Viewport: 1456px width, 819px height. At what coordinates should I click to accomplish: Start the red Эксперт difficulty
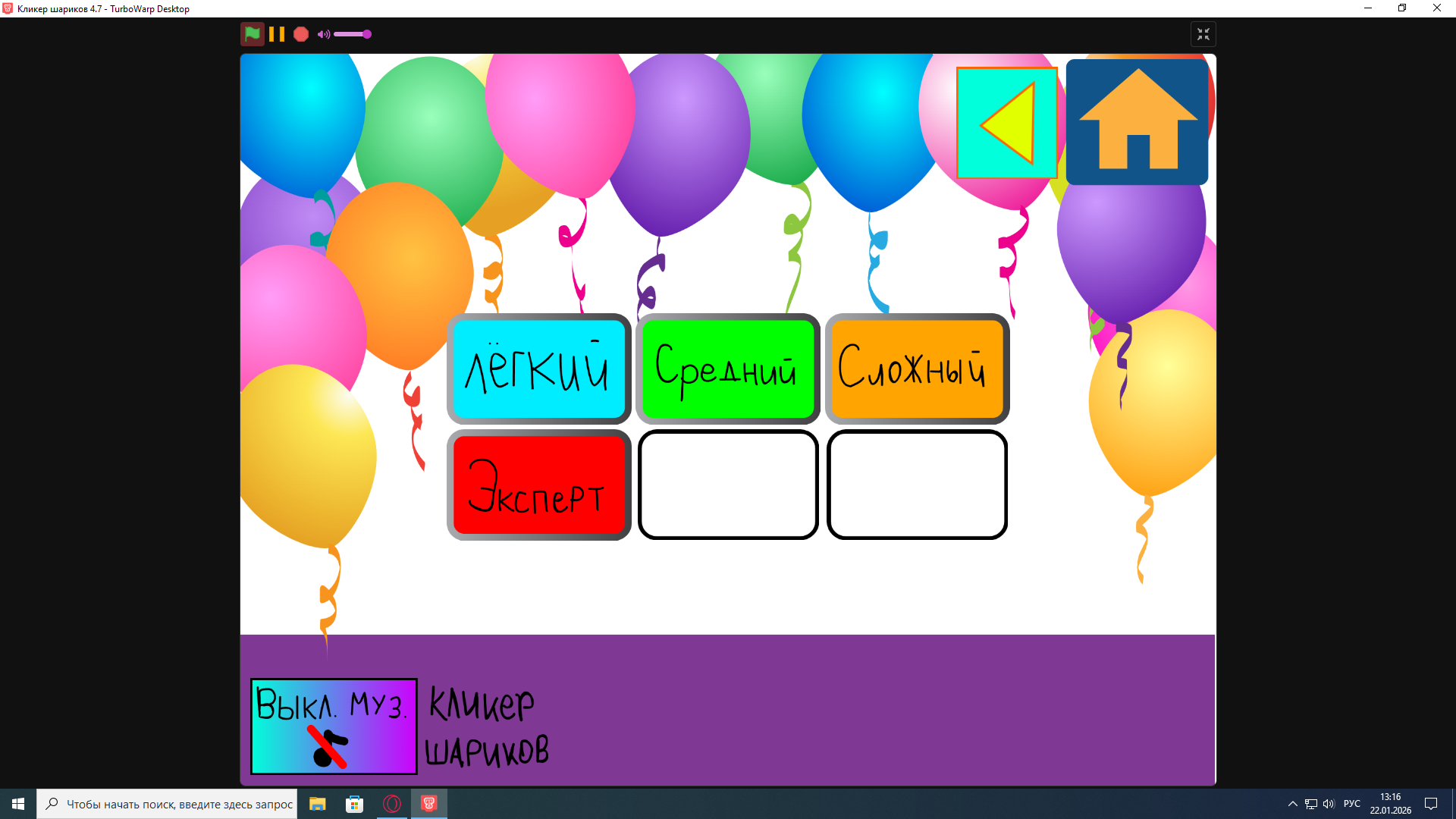pos(538,485)
